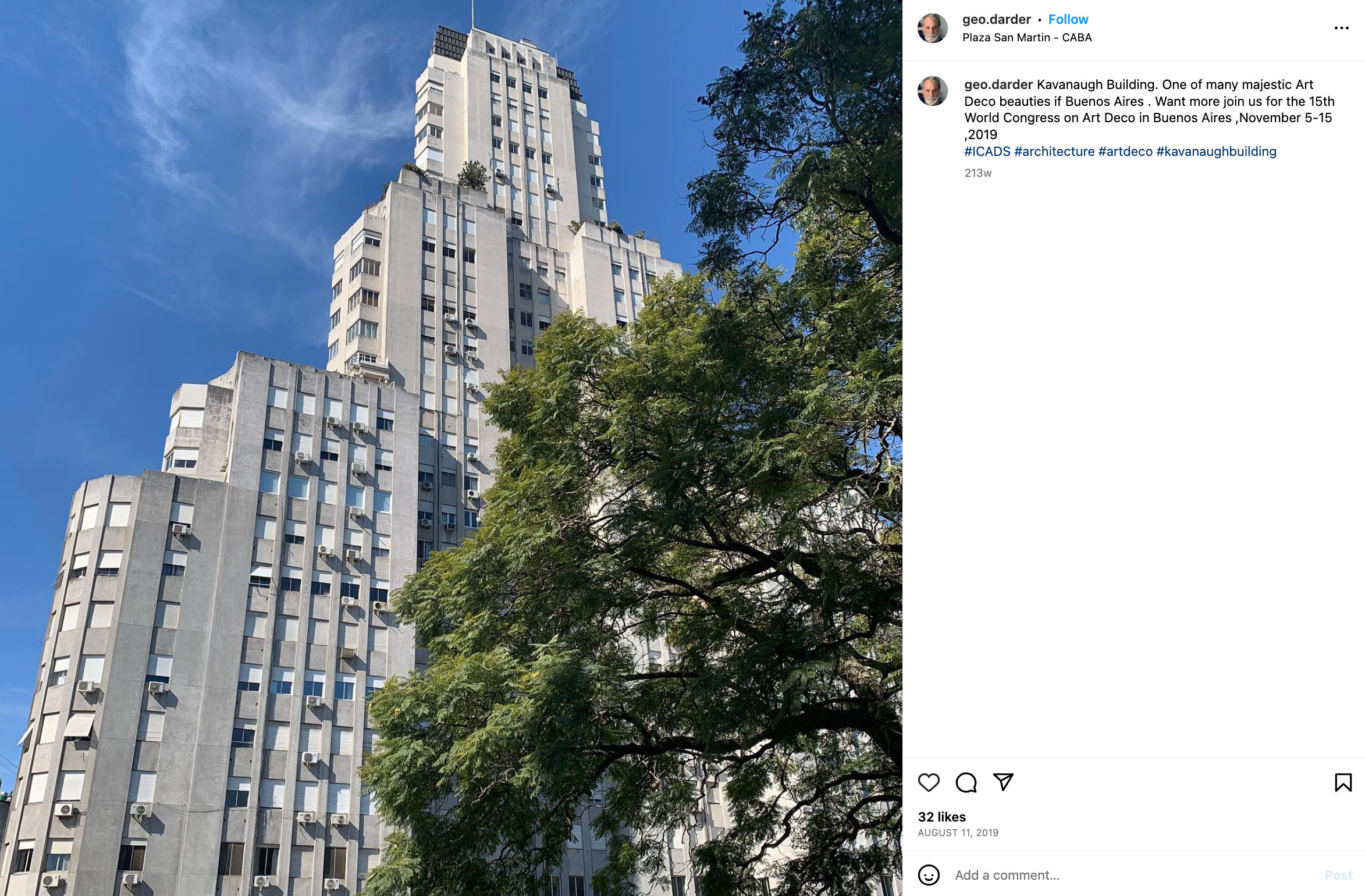This screenshot has width=1365, height=896.
Task: Click the Post comment button
Action: point(1338,875)
